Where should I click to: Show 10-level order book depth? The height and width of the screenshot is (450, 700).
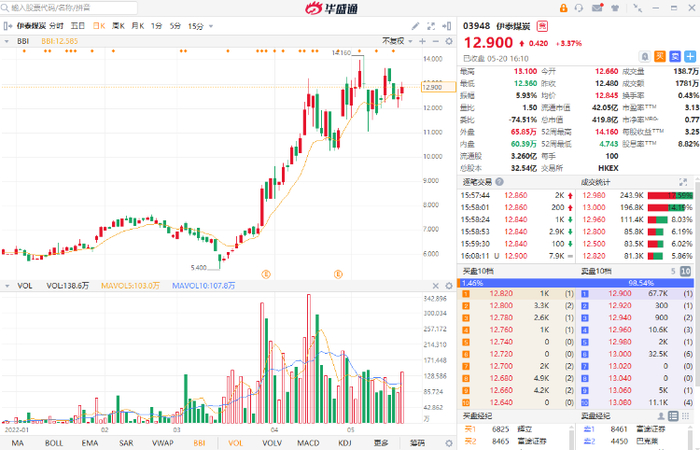[x=685, y=271]
